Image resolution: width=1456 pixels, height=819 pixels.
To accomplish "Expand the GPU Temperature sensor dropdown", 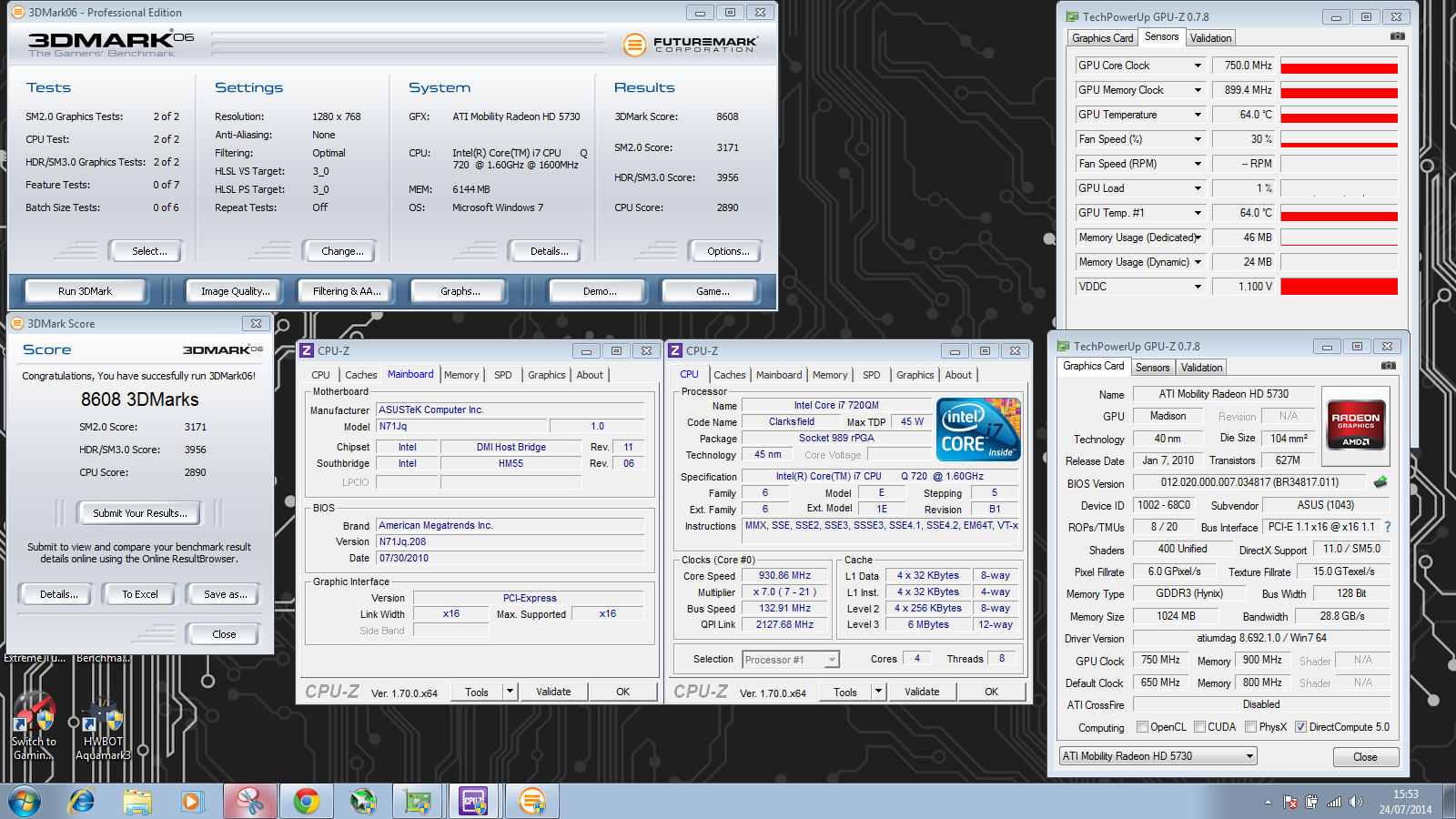I will pos(1198,115).
